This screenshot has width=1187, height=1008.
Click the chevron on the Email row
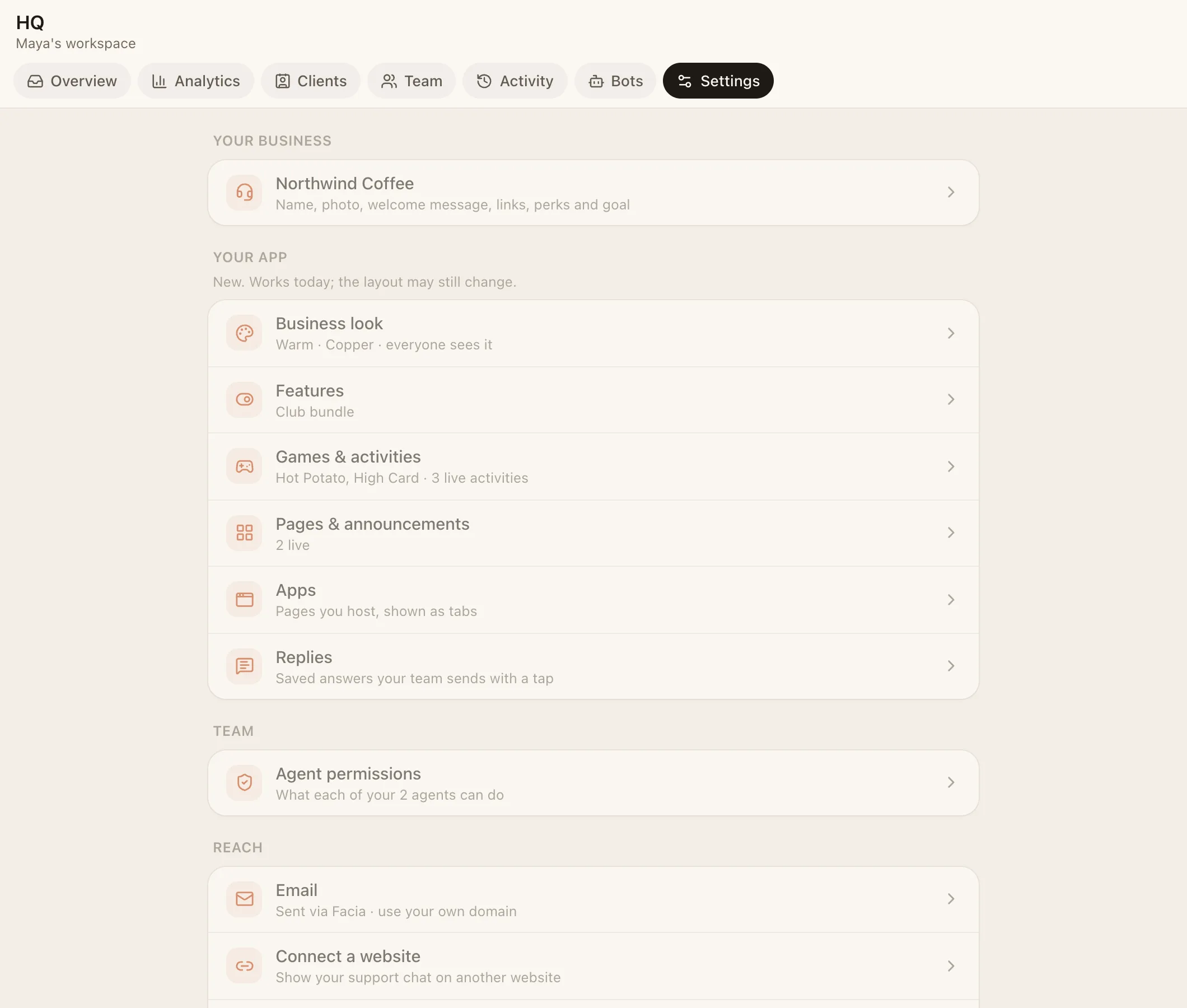pyautogui.click(x=951, y=899)
